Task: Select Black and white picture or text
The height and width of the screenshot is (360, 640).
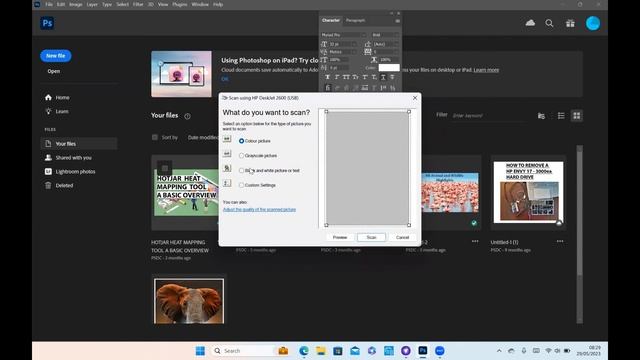Action: 241,170
